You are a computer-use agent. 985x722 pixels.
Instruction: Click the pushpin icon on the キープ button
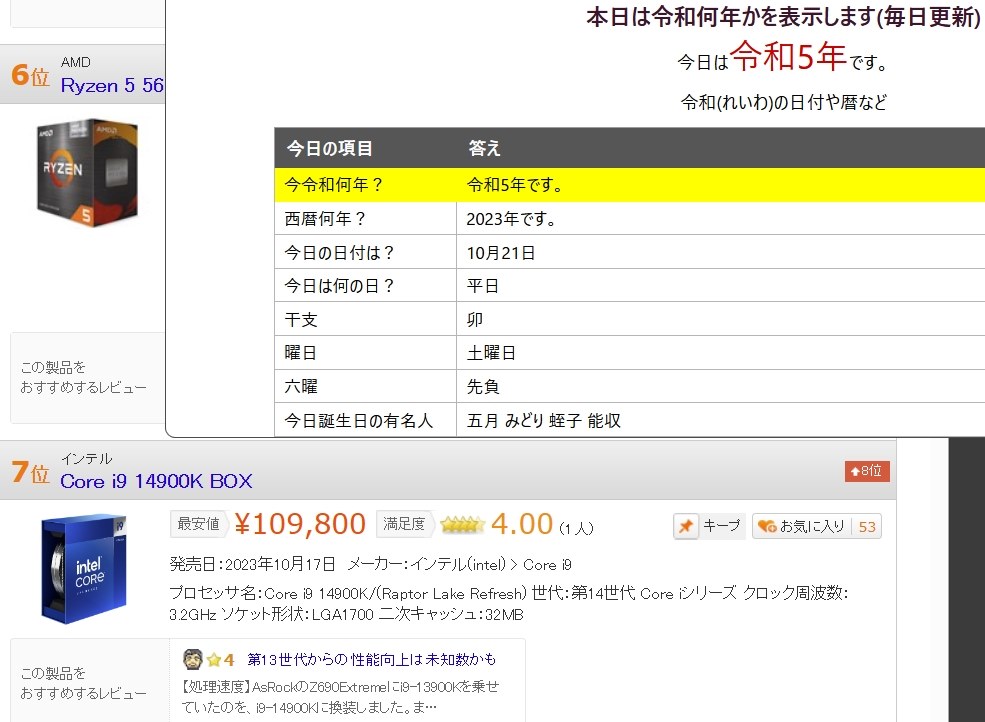coord(685,525)
